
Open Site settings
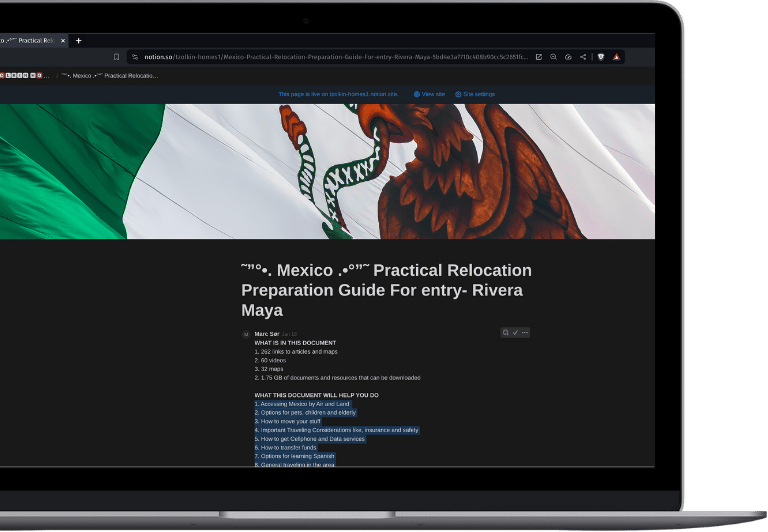(475, 94)
